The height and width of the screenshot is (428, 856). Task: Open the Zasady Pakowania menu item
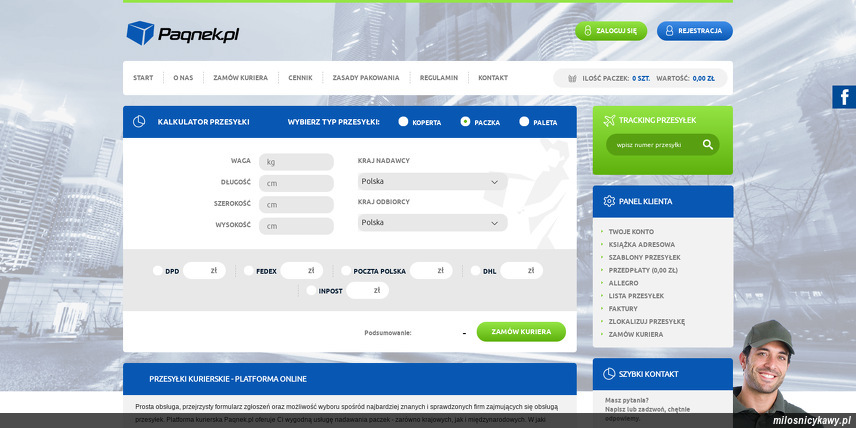point(365,78)
